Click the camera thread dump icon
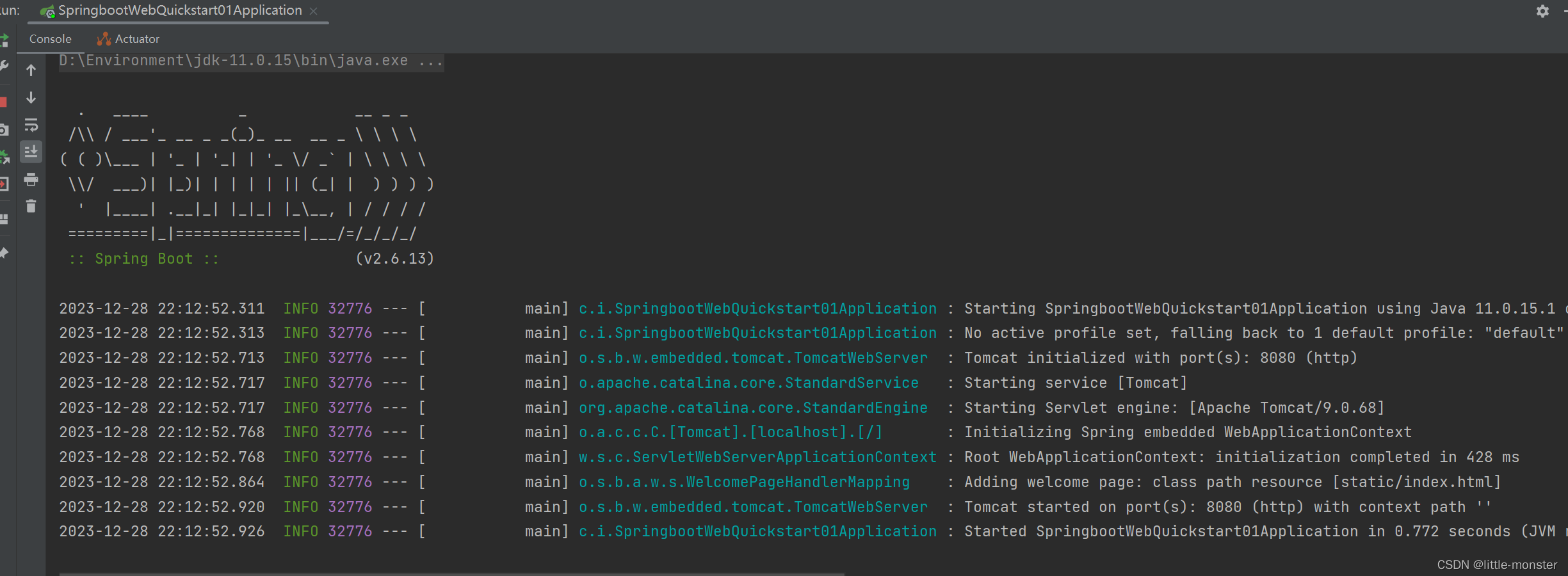 [4, 130]
